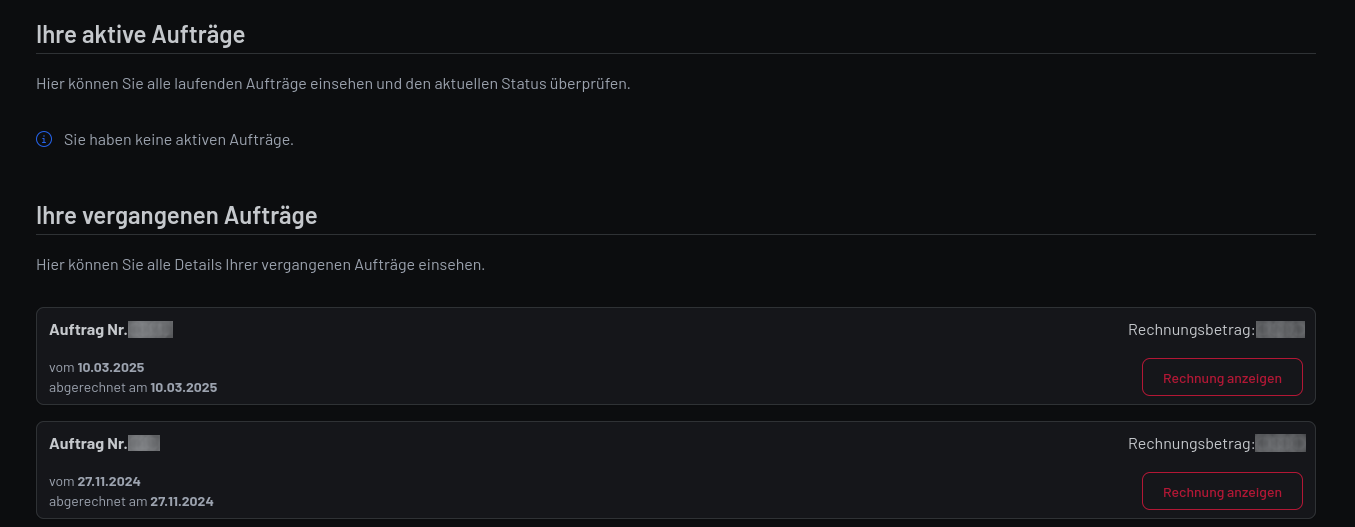Click the blurred invoice amount of the 10.03.2025 order

(x=1281, y=330)
